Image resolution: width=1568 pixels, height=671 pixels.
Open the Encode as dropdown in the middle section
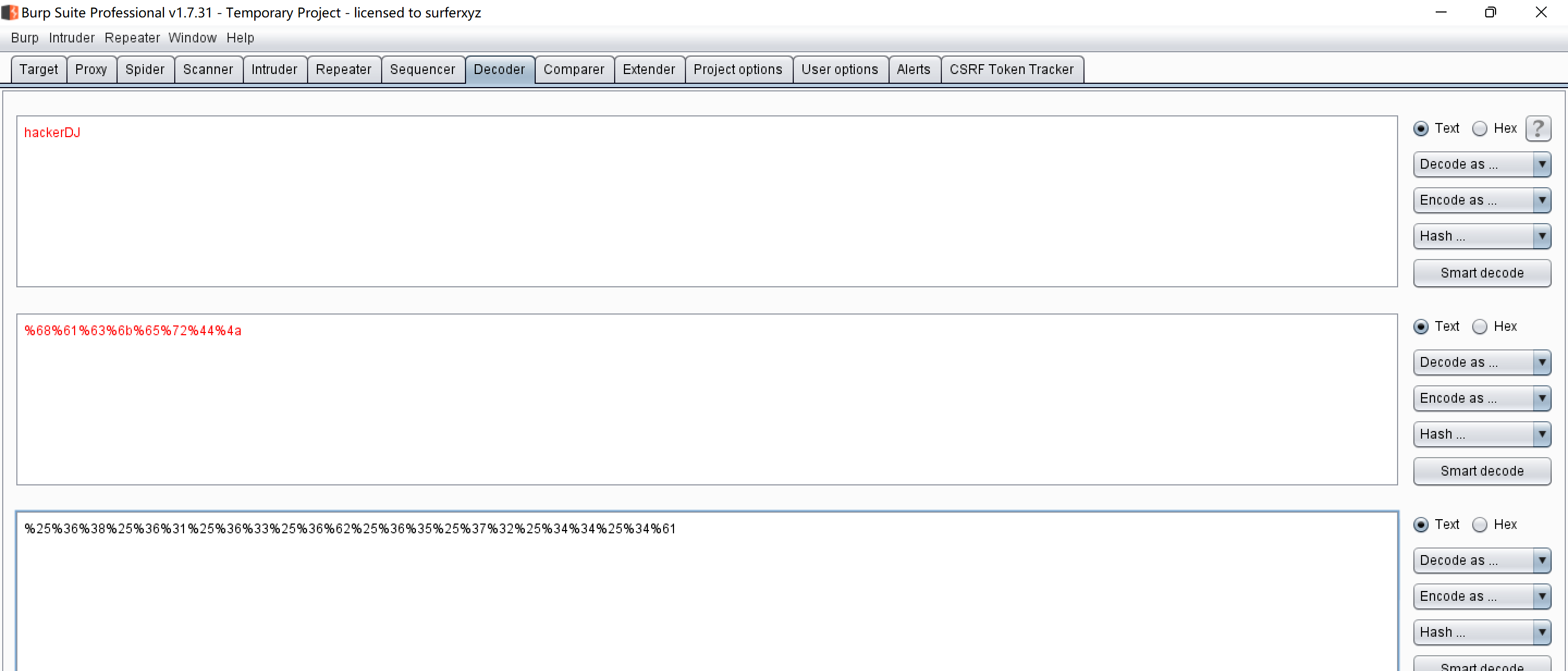point(1482,398)
